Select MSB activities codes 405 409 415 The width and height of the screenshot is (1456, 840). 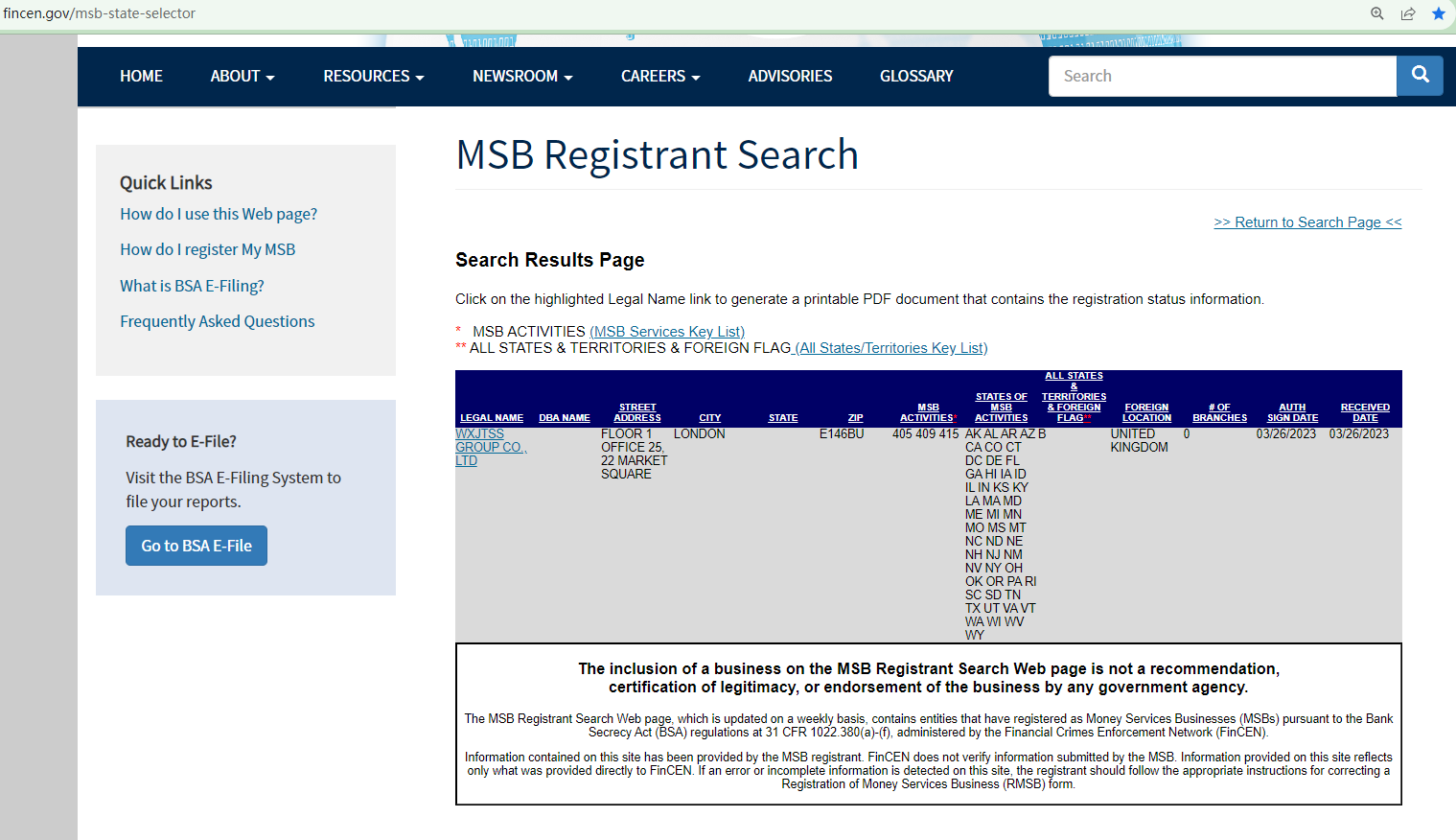[926, 434]
